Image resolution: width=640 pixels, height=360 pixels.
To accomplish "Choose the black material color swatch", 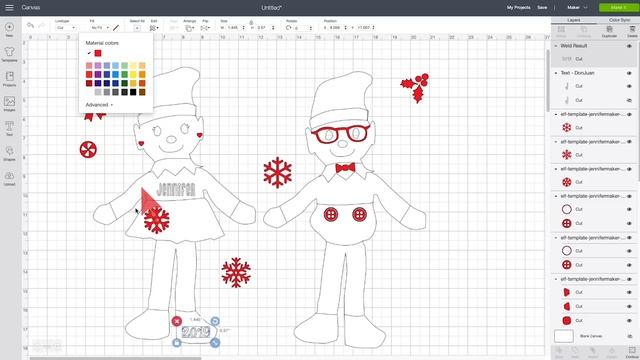I will click(133, 92).
